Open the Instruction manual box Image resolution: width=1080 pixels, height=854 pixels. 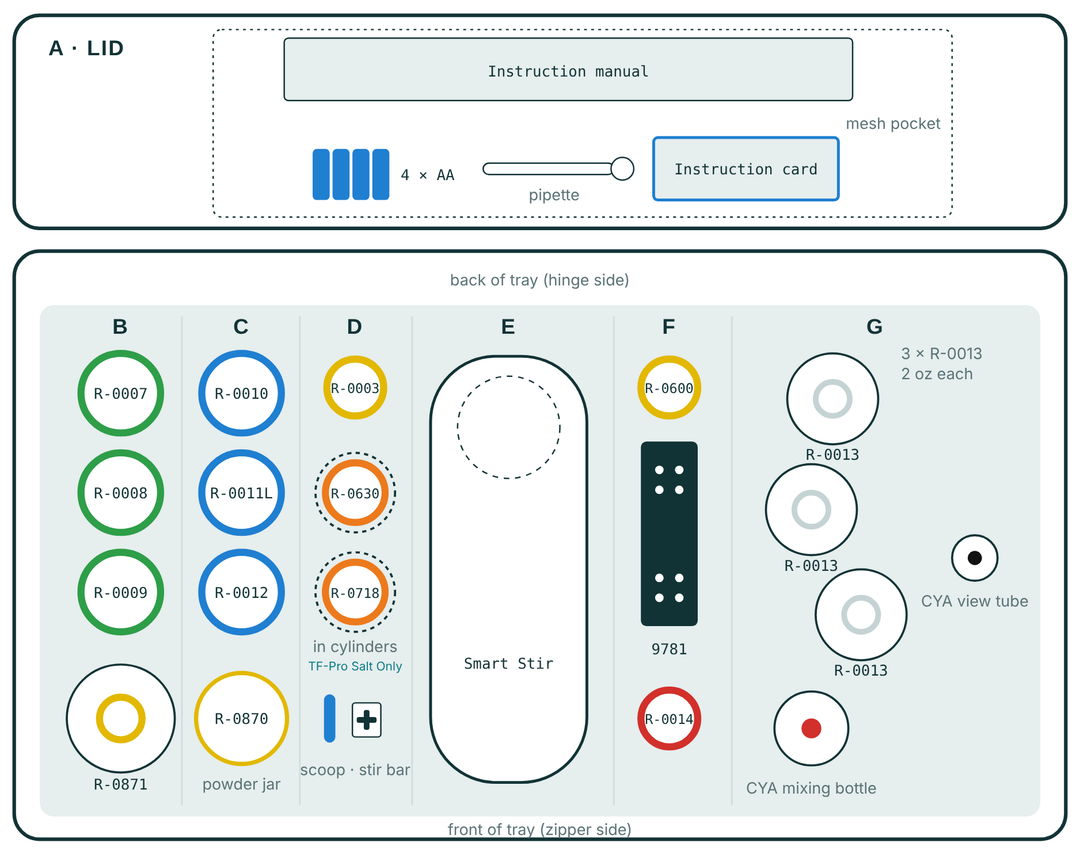(568, 70)
